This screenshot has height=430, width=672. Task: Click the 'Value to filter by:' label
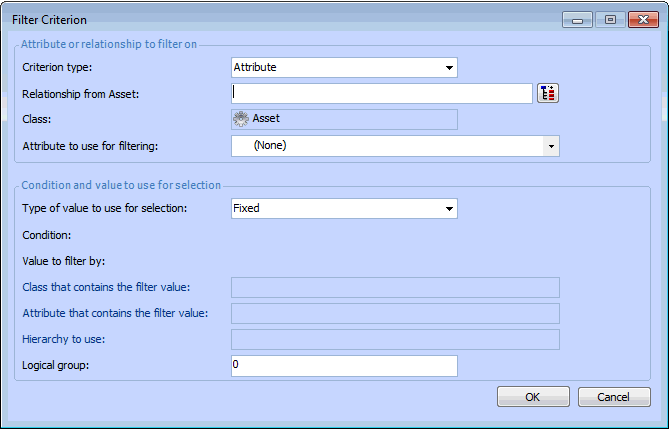pyautogui.click(x=63, y=262)
